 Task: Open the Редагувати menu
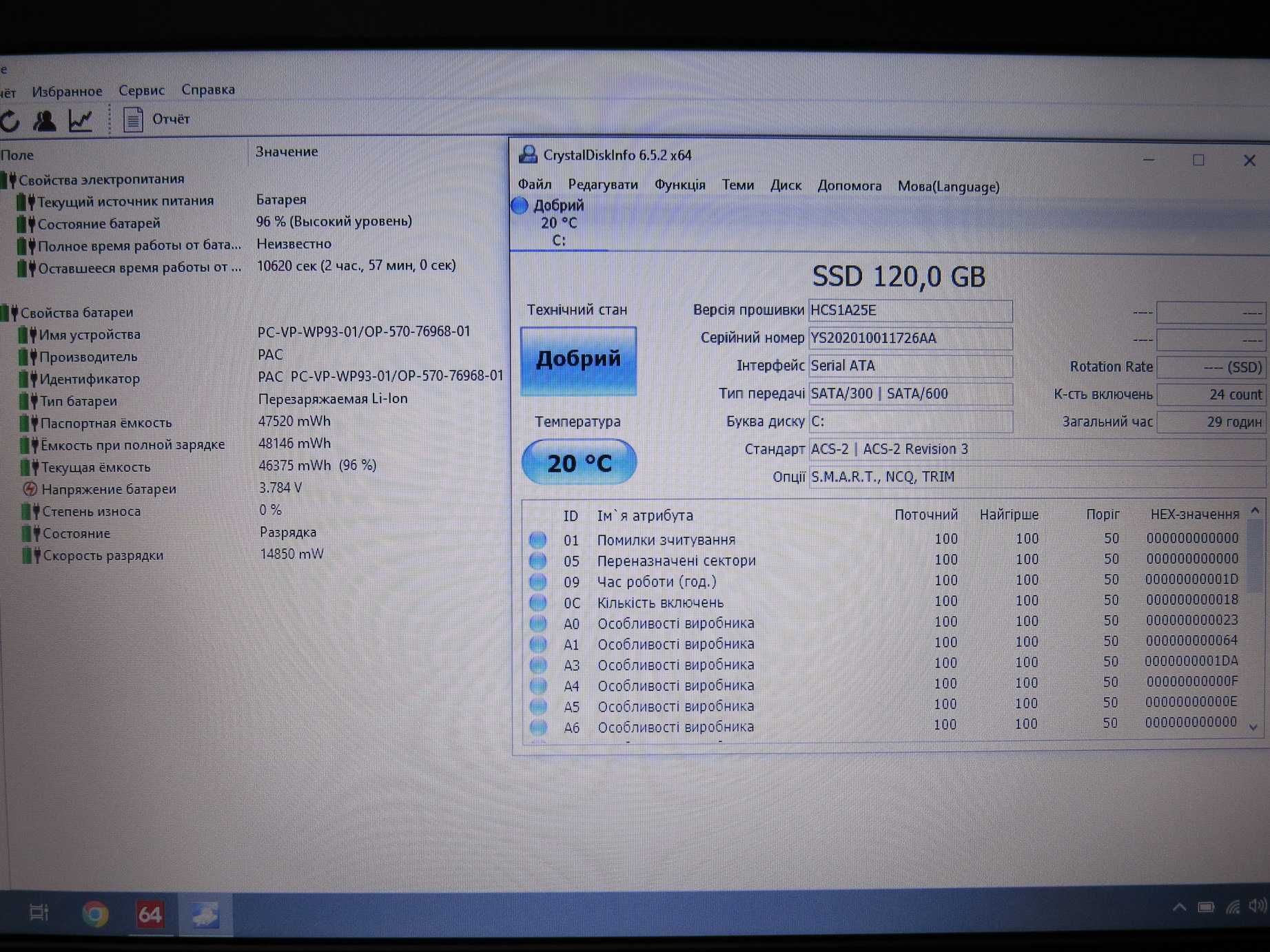click(x=603, y=185)
